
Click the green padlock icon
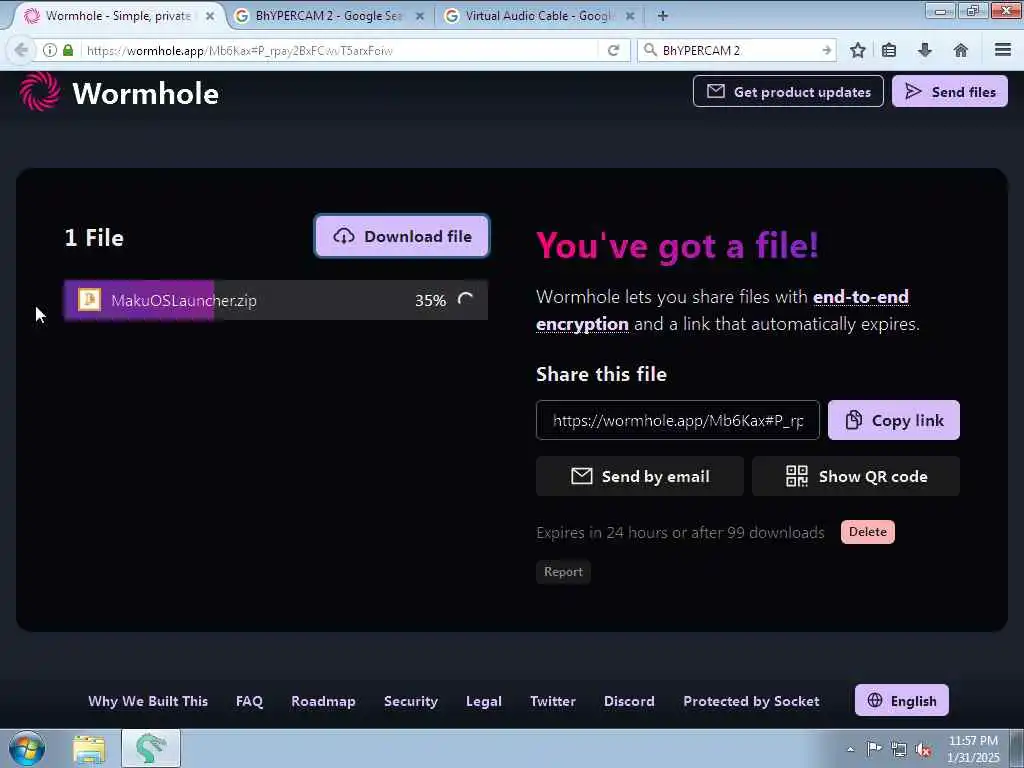[68, 50]
